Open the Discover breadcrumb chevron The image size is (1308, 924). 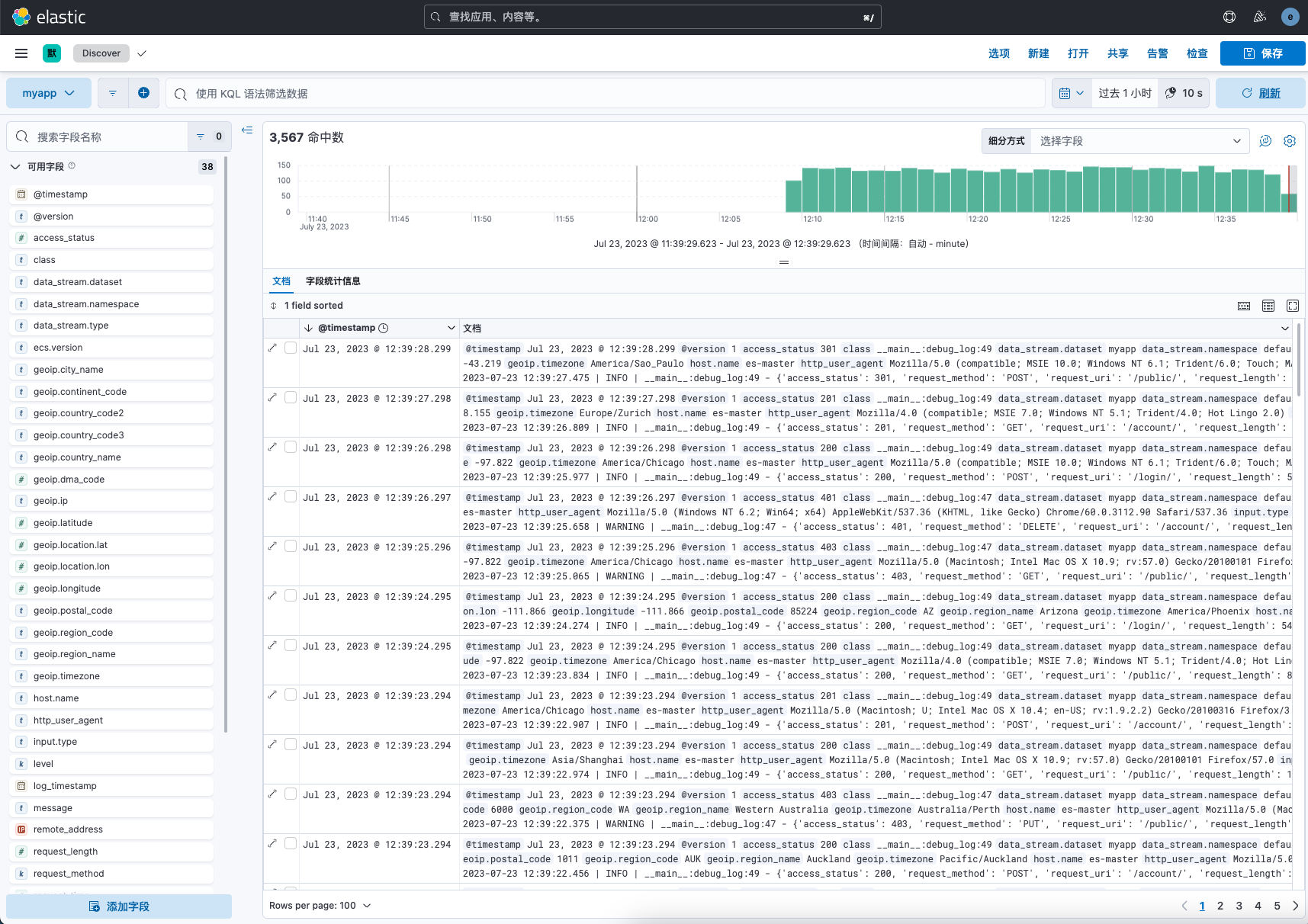[x=142, y=53]
